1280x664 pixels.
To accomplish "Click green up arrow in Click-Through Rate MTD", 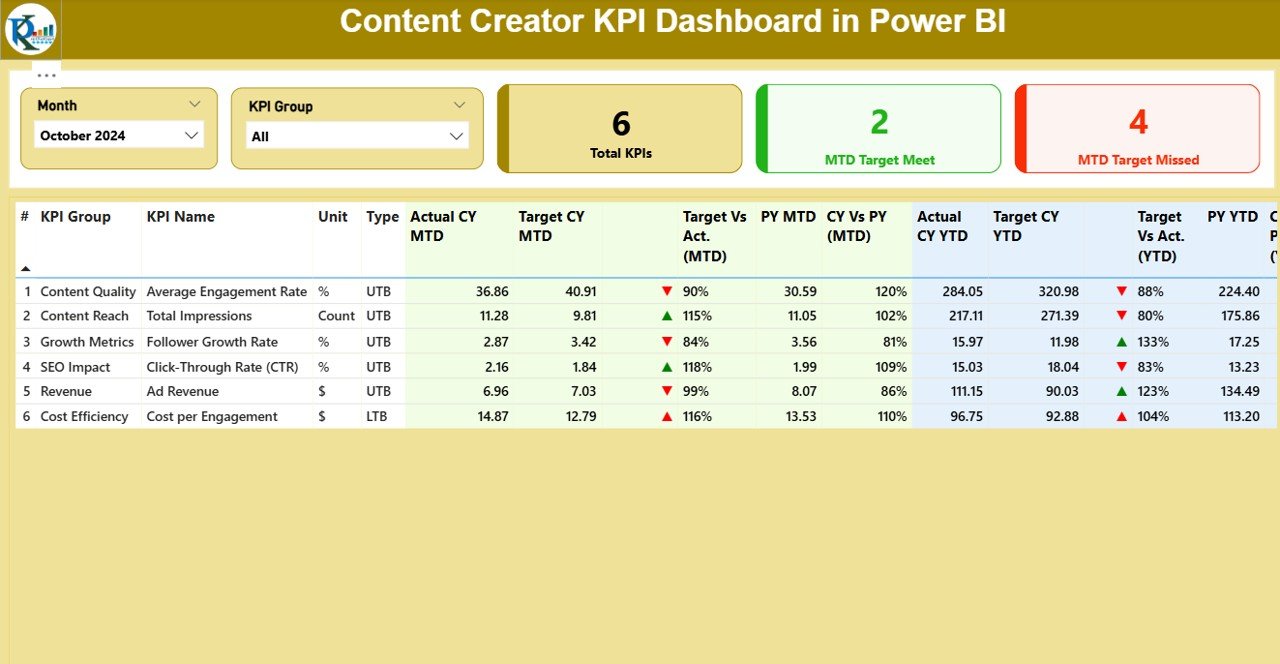I will click(x=667, y=367).
